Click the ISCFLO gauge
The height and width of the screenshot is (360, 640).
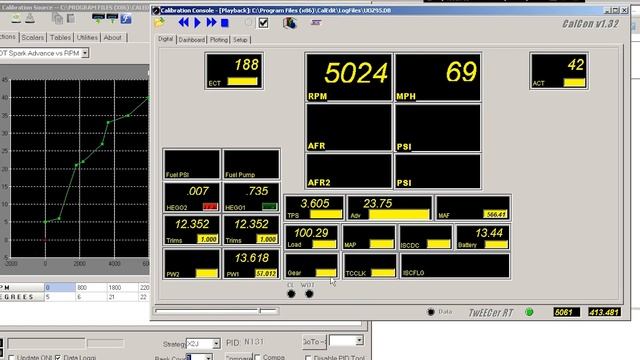point(455,266)
